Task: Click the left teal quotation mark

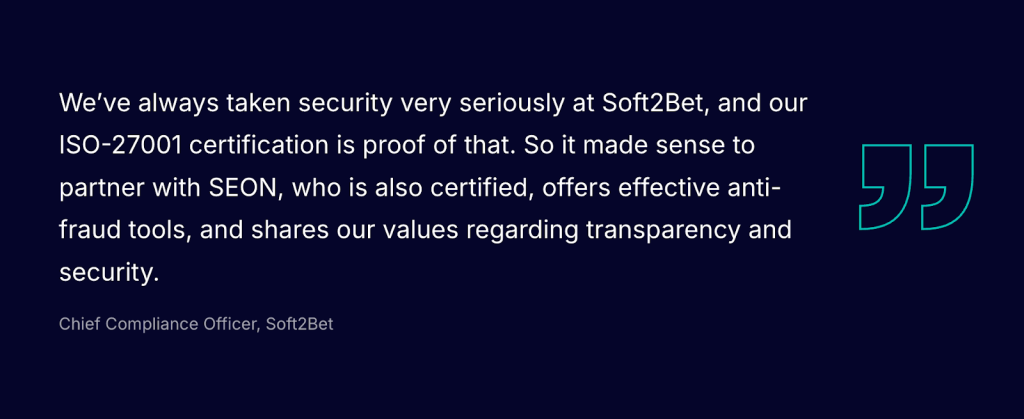Action: pos(886,187)
